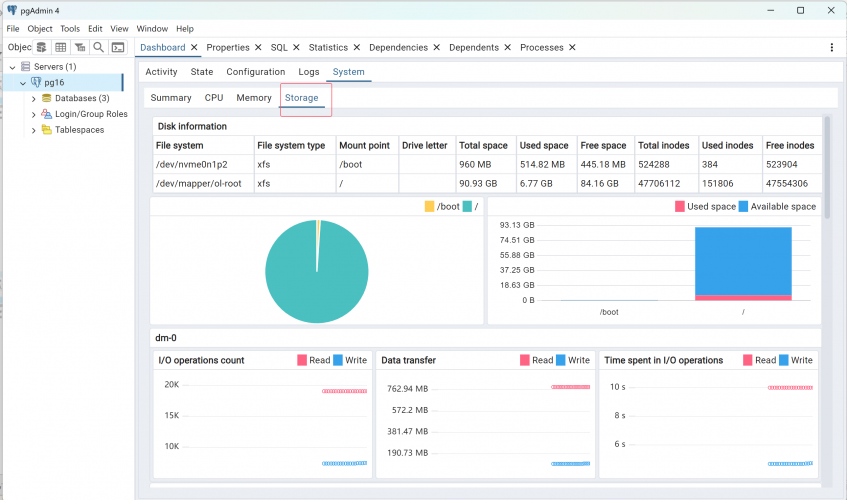Click the 90.93 GB total space cell

click(x=486, y=184)
